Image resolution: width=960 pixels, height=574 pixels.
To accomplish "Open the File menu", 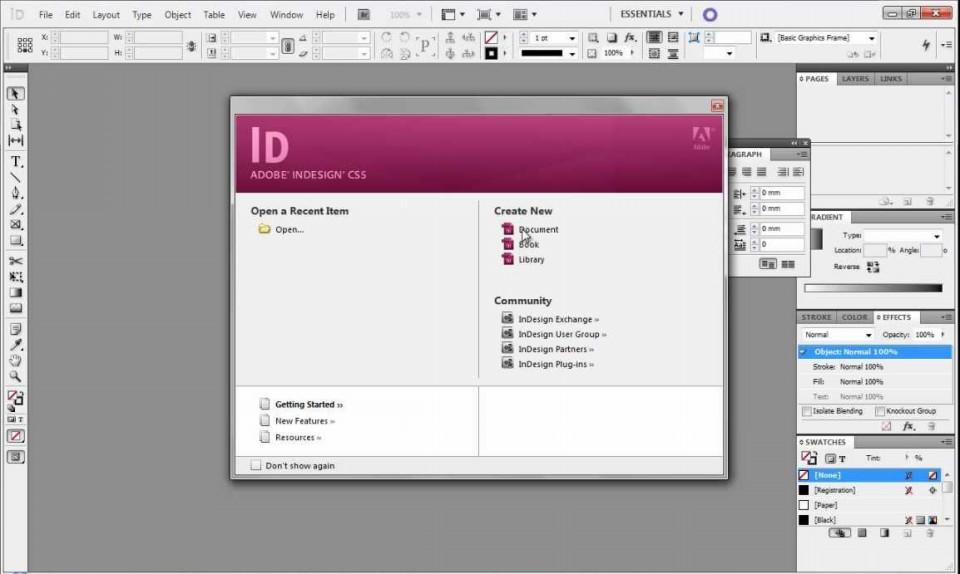I will 45,14.
